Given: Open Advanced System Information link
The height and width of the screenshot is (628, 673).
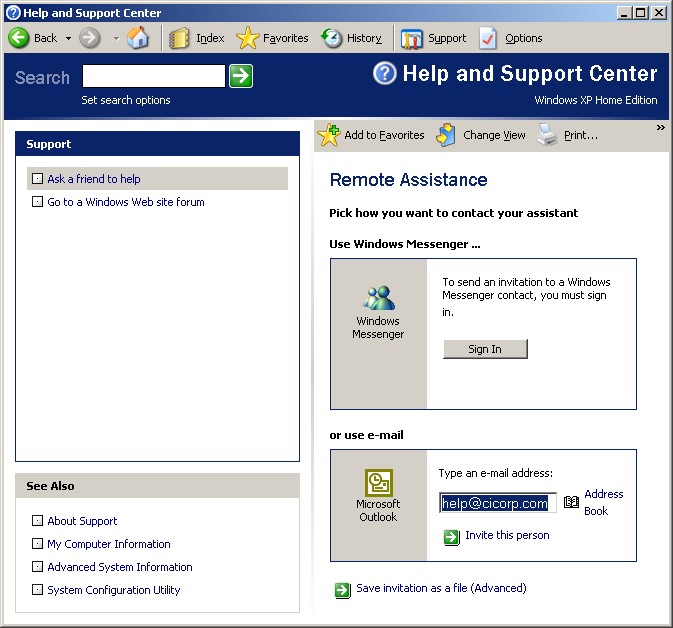Looking at the screenshot, I should pyautogui.click(x=120, y=567).
